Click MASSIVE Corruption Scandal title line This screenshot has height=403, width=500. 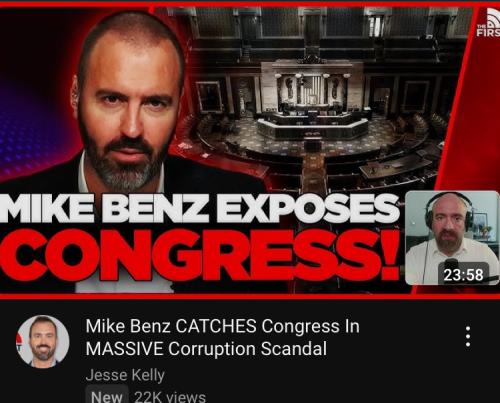tap(206, 349)
